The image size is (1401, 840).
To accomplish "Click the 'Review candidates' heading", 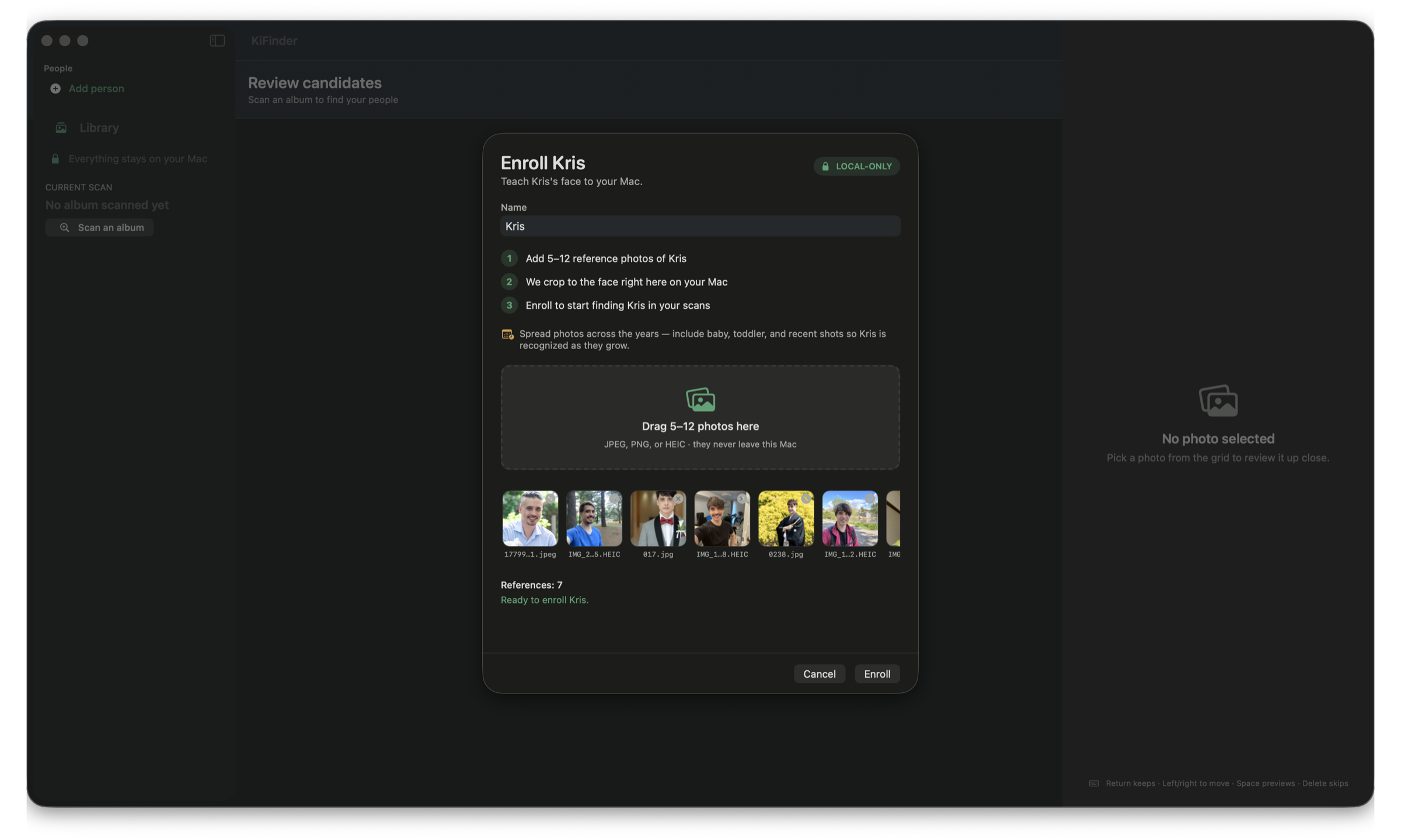I will click(x=315, y=83).
